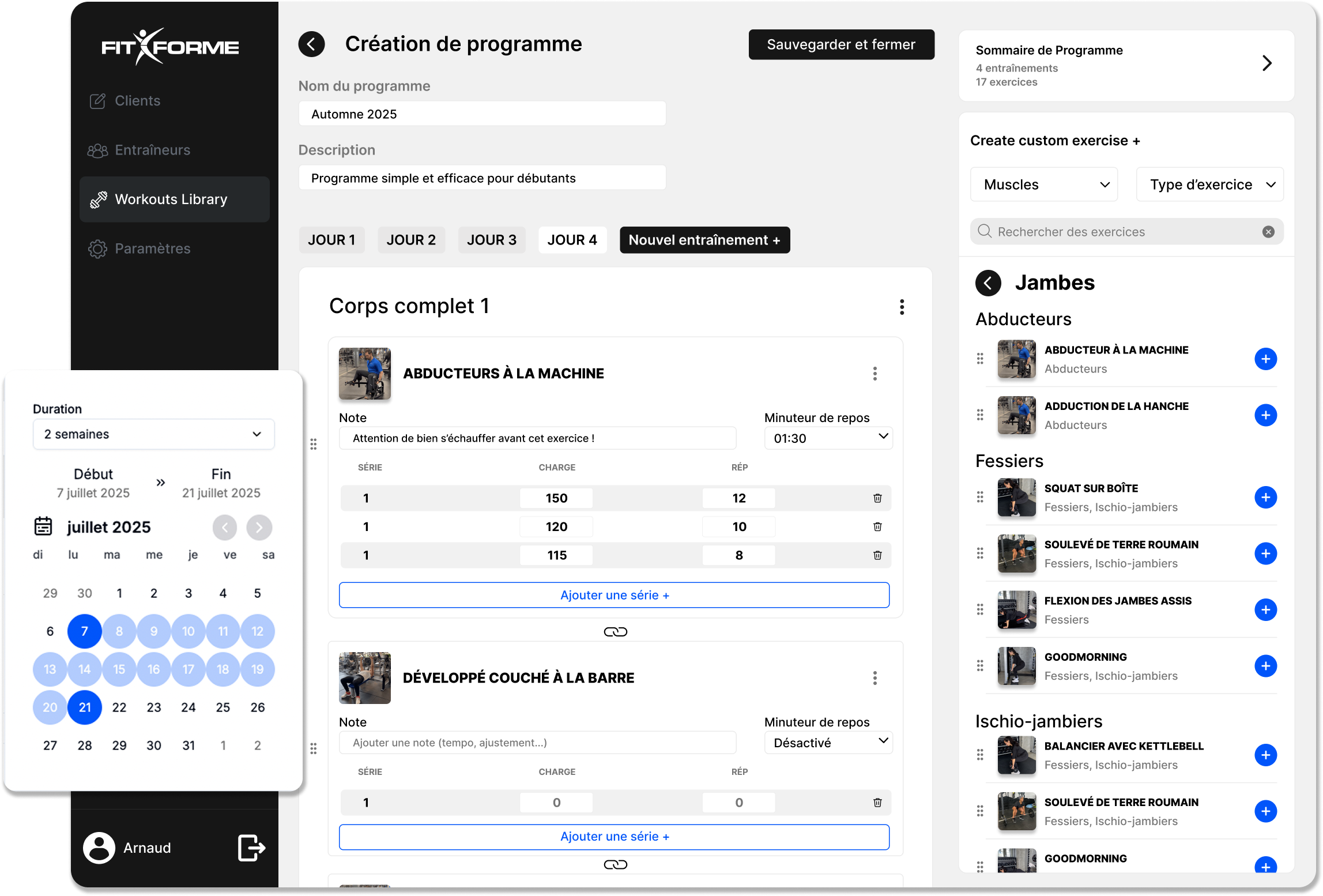Switch to JOUR 2 tab
Viewport: 1323px width, 896px height.
tap(411, 240)
